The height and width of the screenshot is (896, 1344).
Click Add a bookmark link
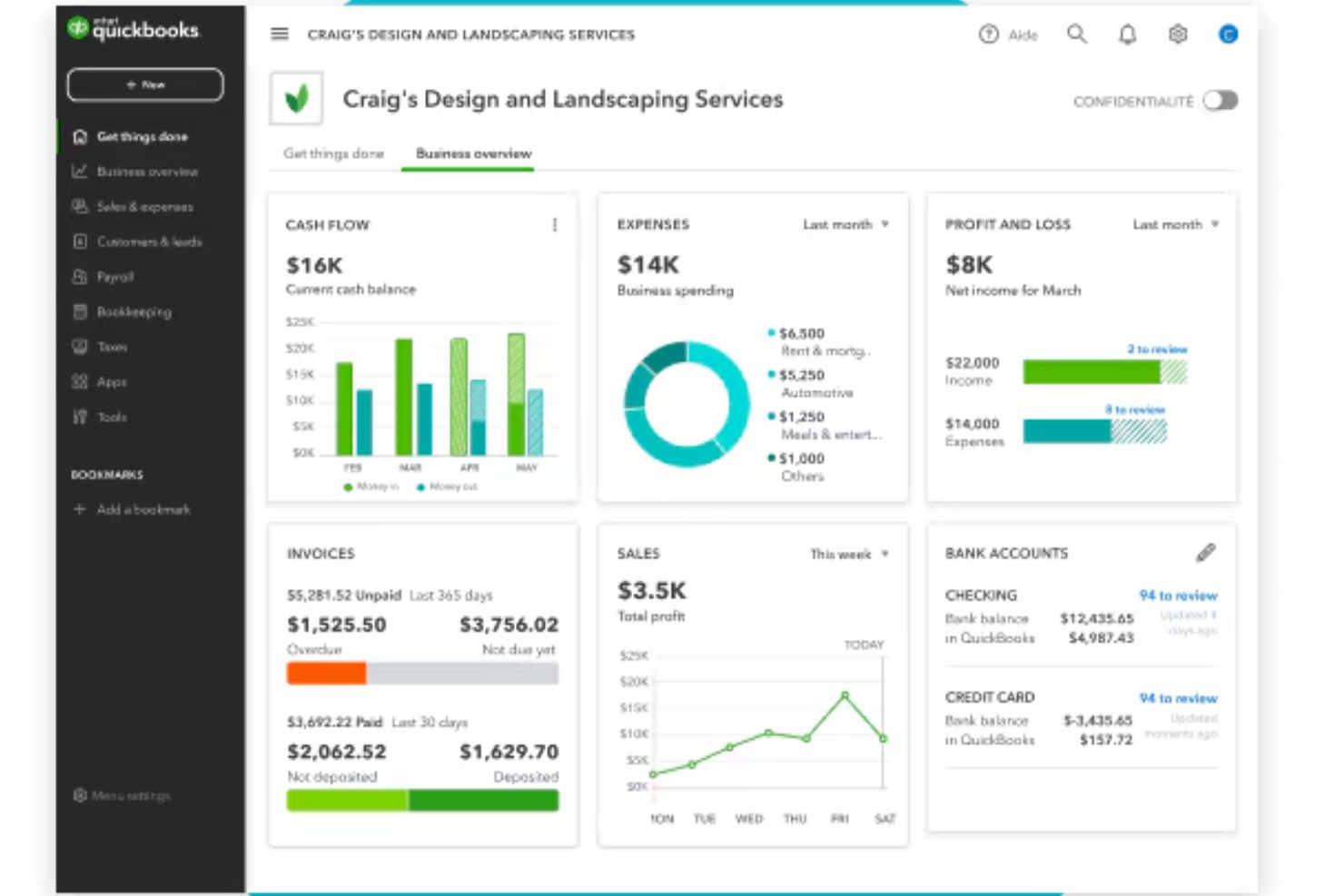pyautogui.click(x=143, y=509)
